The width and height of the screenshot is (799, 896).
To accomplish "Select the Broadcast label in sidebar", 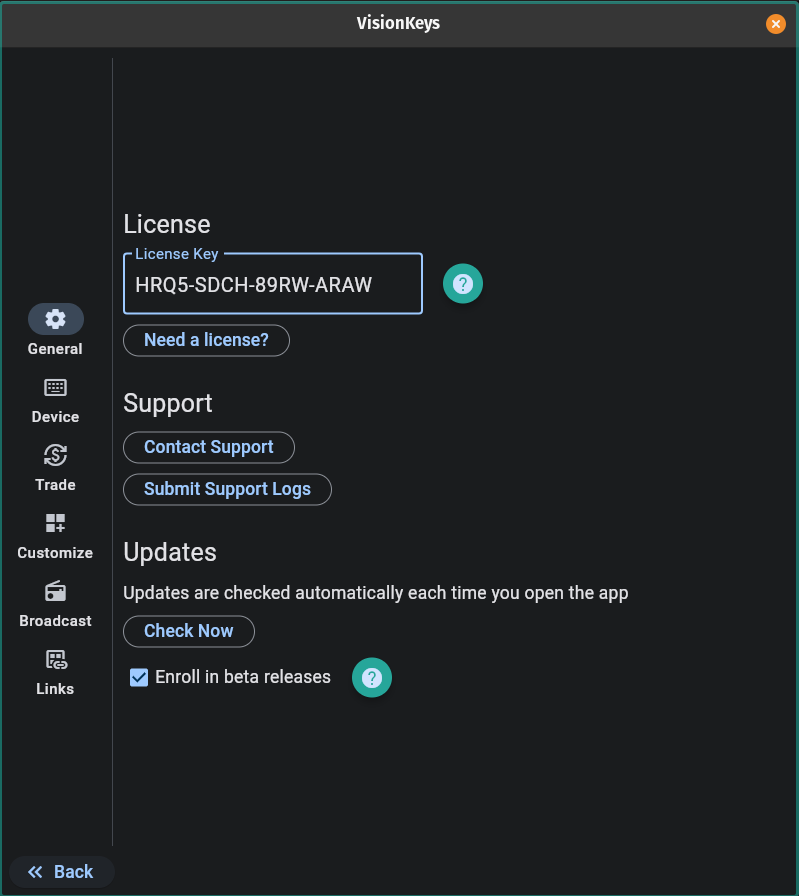I will pos(55,621).
